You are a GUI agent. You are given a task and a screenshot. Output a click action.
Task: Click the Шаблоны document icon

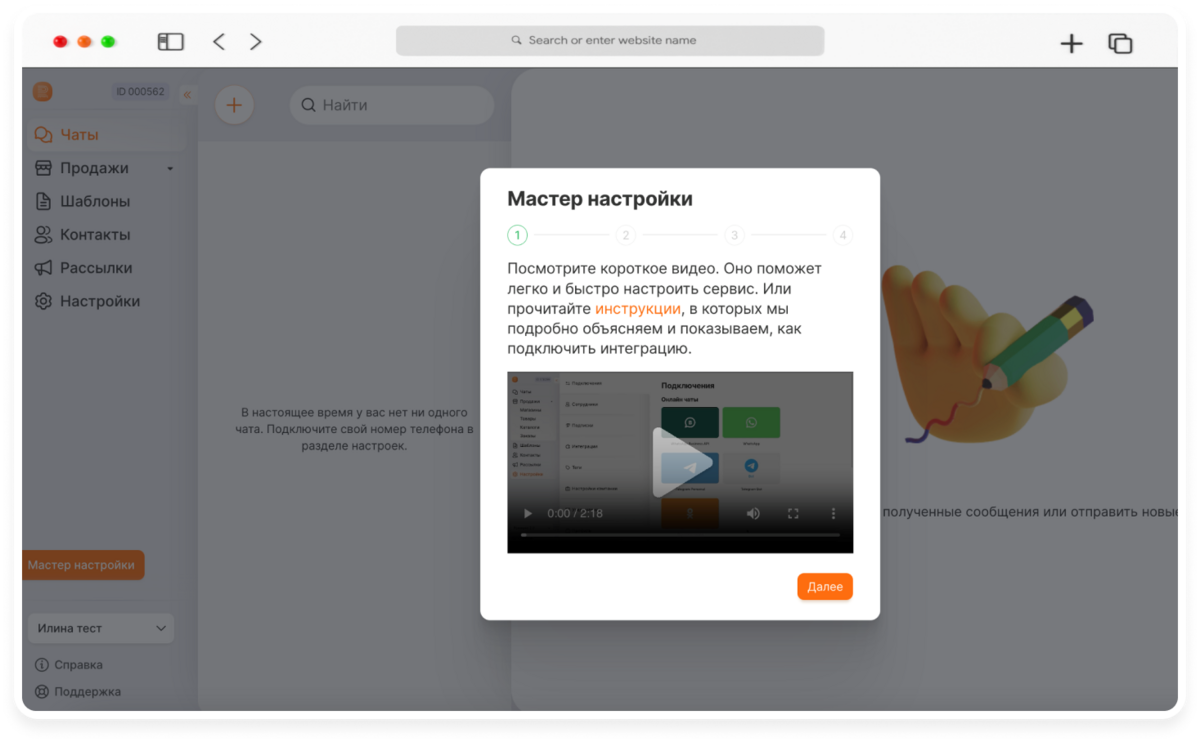point(43,201)
